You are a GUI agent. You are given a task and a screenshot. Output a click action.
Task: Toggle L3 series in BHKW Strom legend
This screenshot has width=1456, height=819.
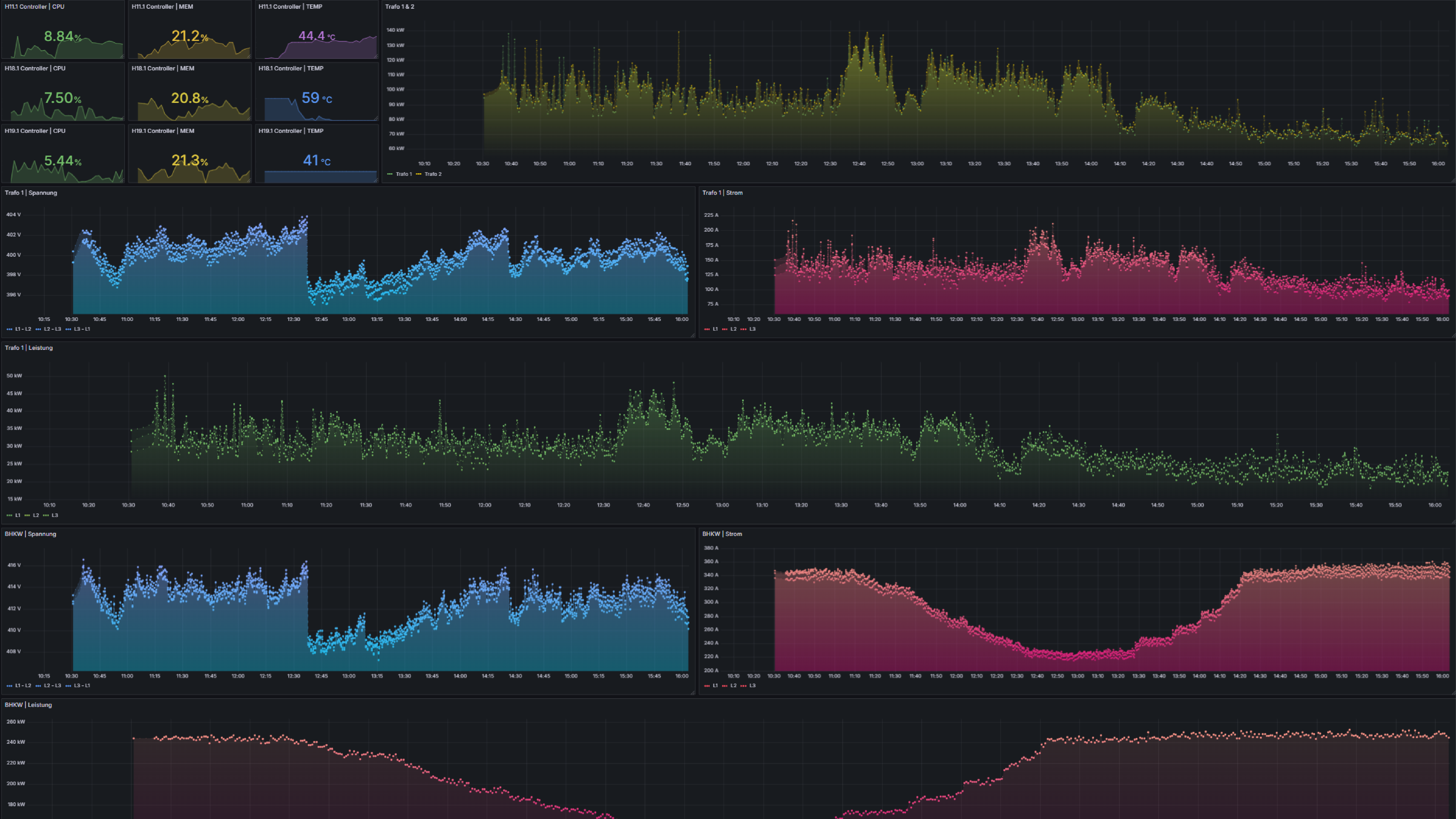coord(752,685)
